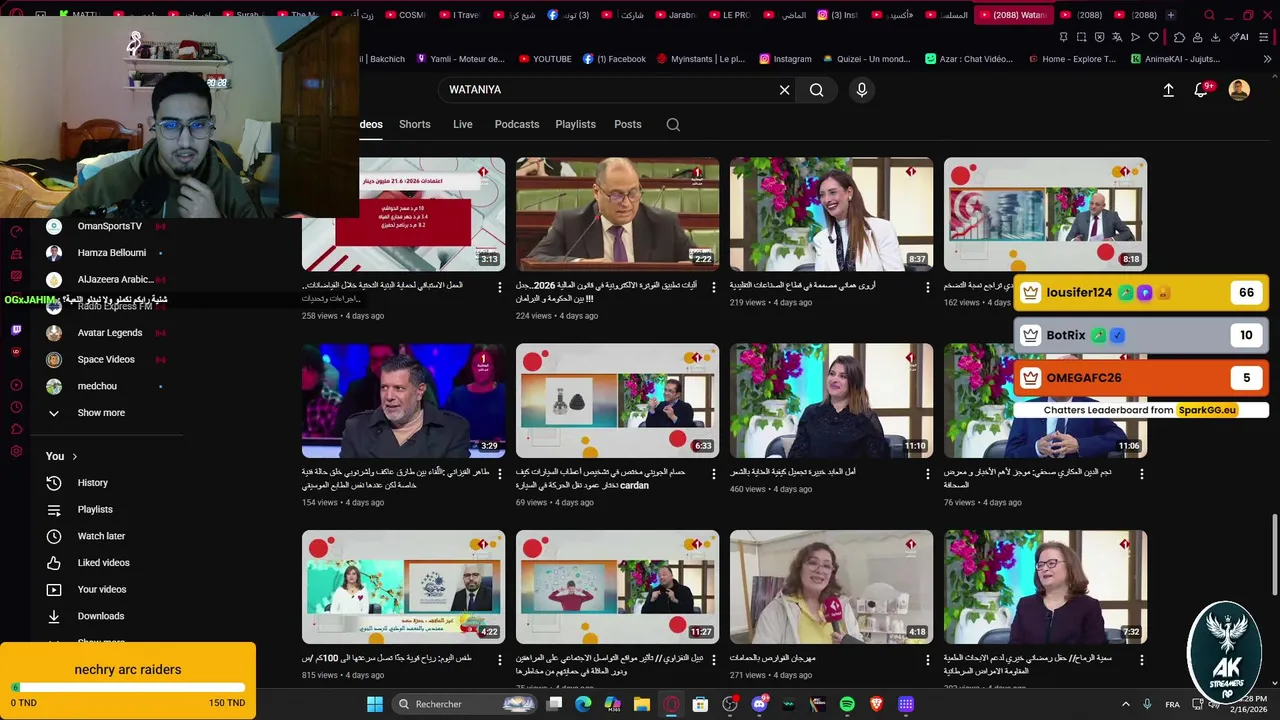Image resolution: width=1280 pixels, height=720 pixels.
Task: Open options menu for the 2:22 video
Action: click(x=714, y=287)
